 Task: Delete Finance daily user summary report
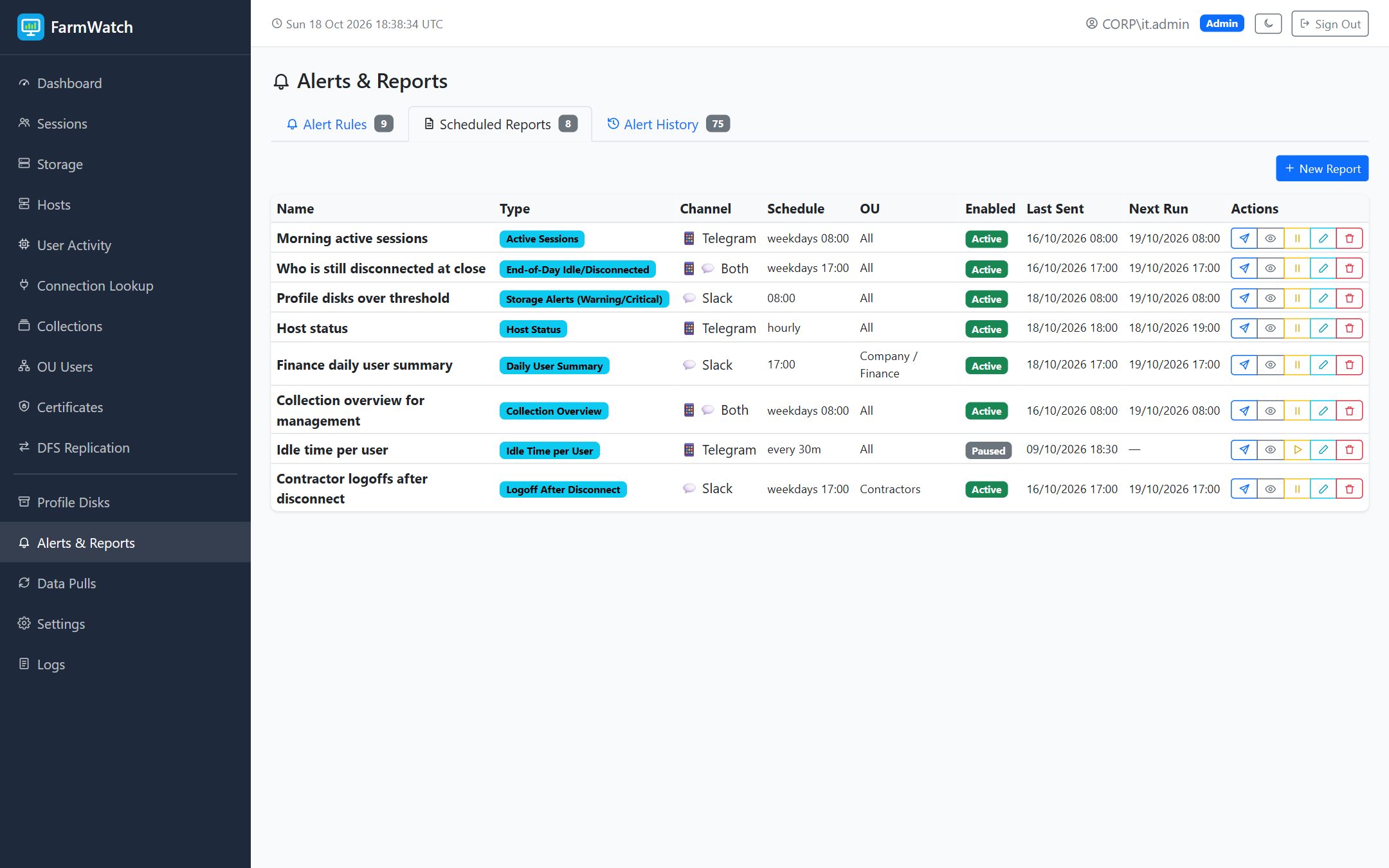[1349, 365]
